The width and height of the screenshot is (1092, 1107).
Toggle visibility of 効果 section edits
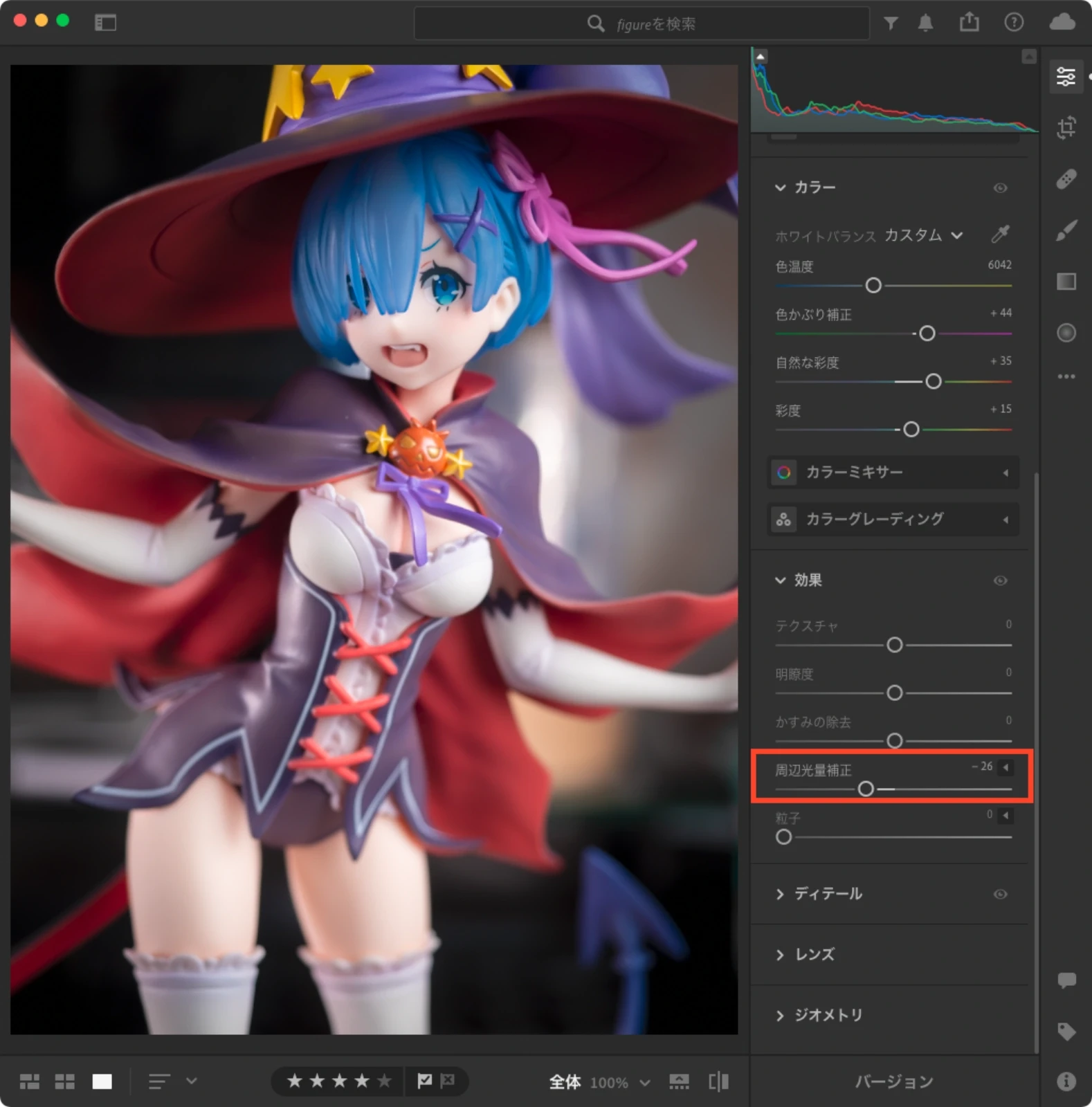point(1000,580)
